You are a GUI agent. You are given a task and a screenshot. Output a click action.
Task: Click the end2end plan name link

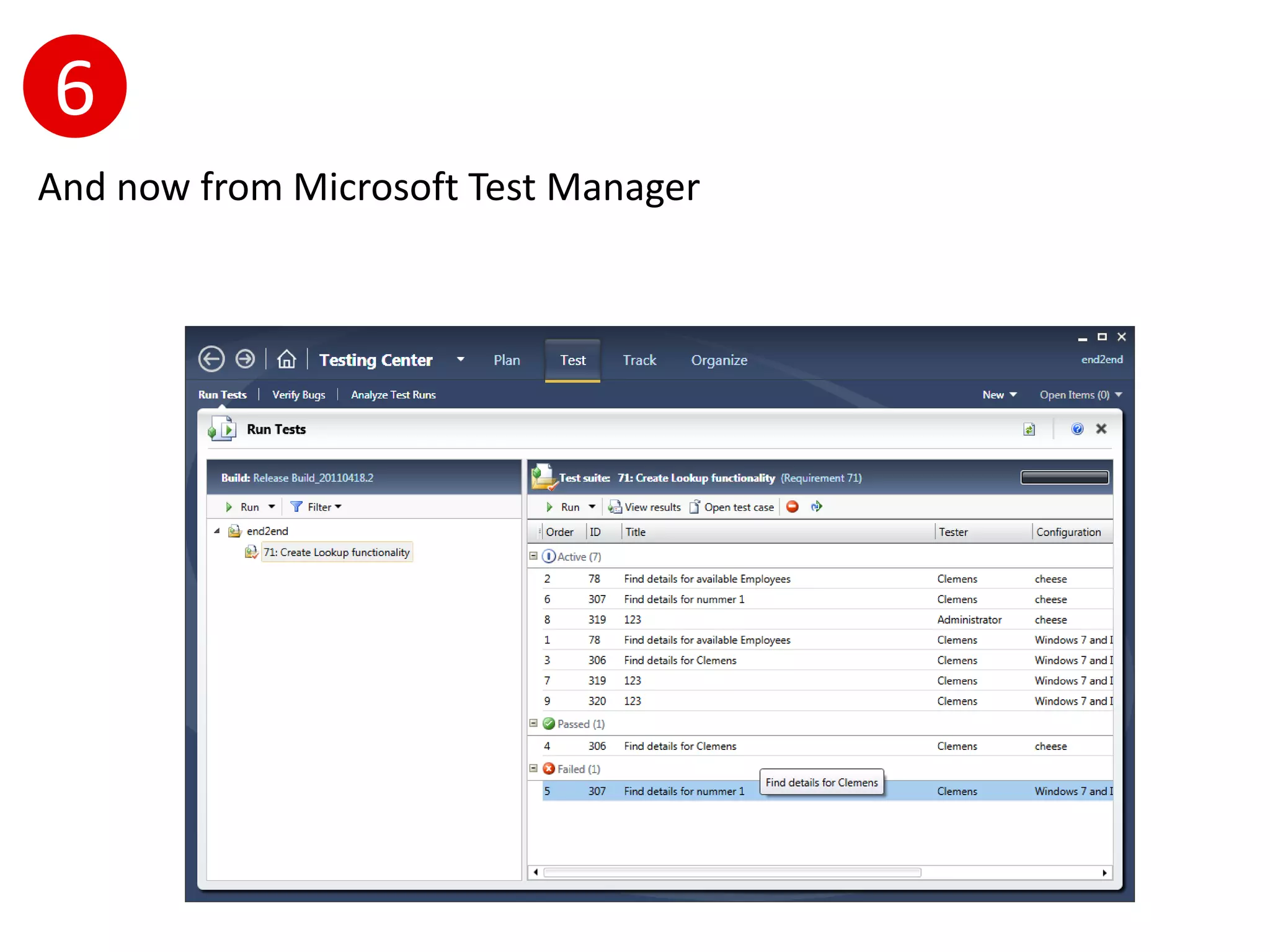point(1102,359)
